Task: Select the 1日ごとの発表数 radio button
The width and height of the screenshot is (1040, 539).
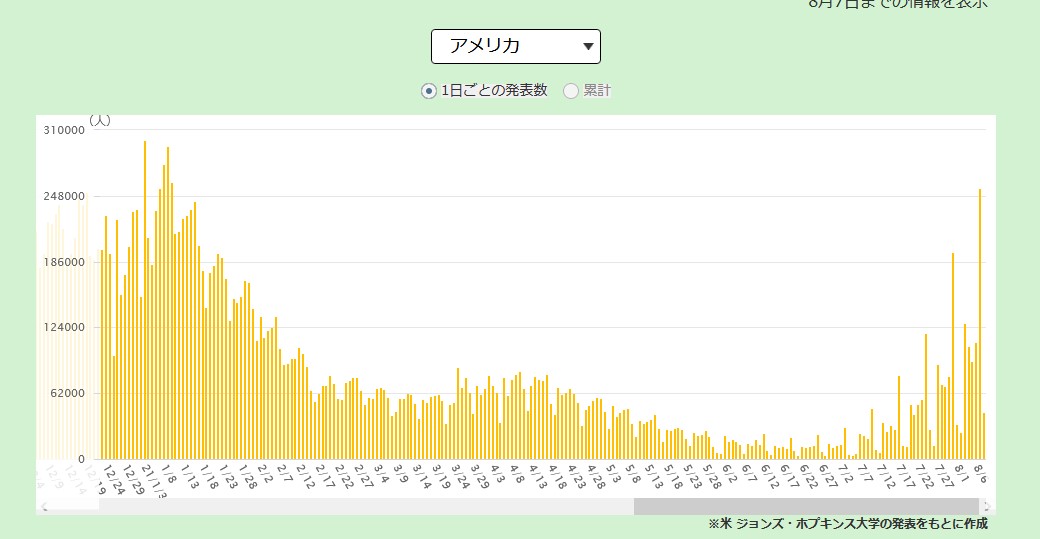Action: [x=429, y=91]
